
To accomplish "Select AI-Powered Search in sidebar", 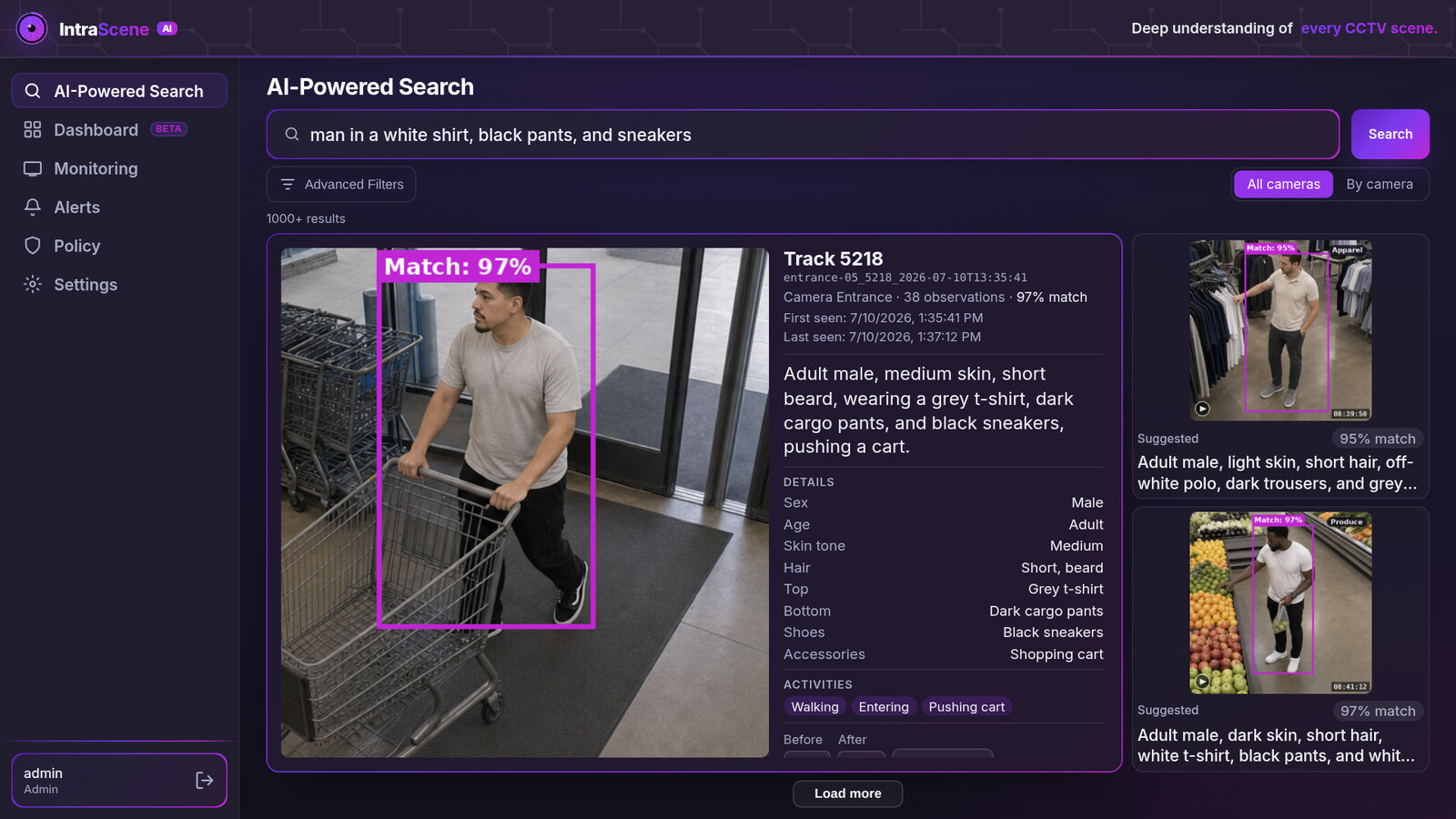I will 119,91.
